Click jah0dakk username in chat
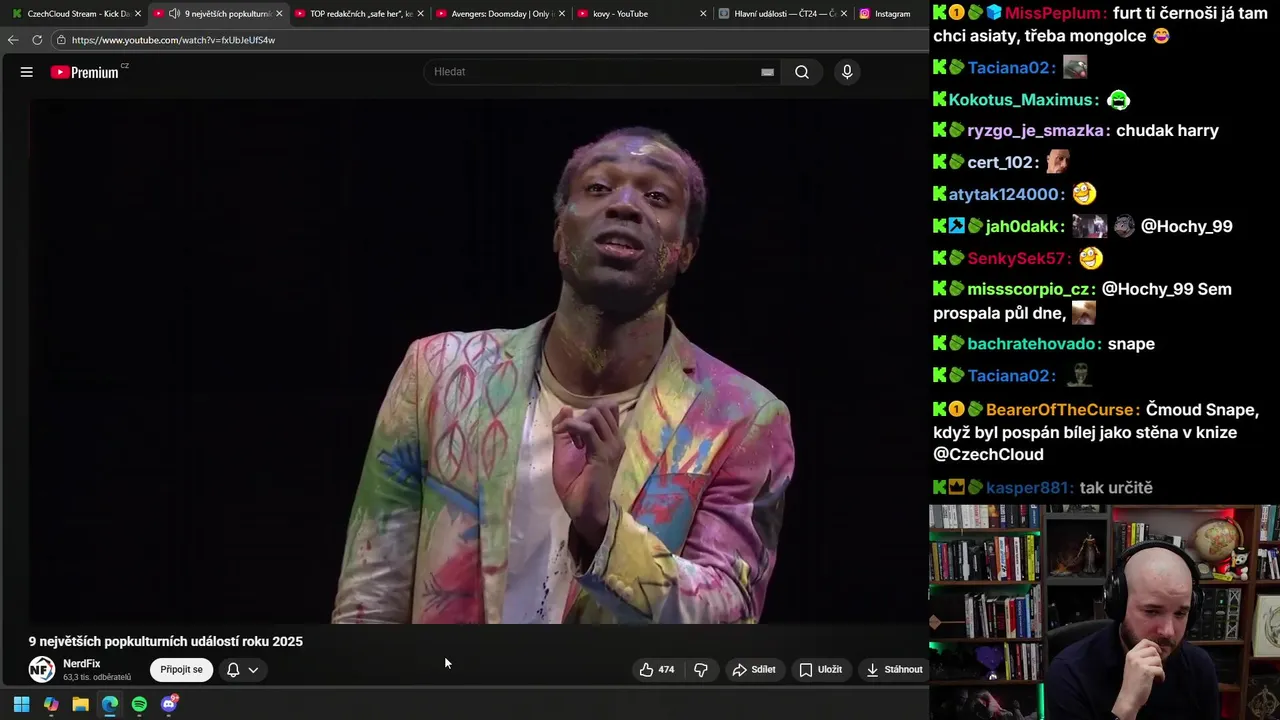 pos(1022,227)
